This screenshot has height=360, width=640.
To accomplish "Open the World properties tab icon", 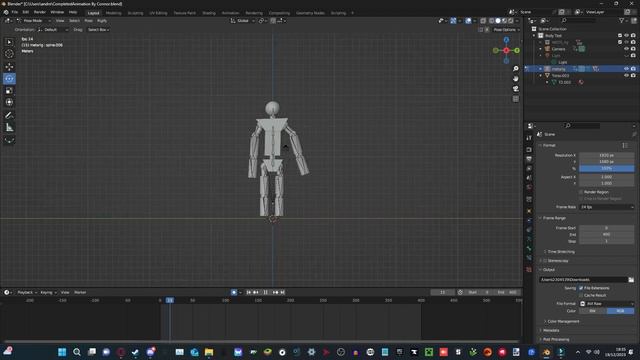I will [529, 187].
